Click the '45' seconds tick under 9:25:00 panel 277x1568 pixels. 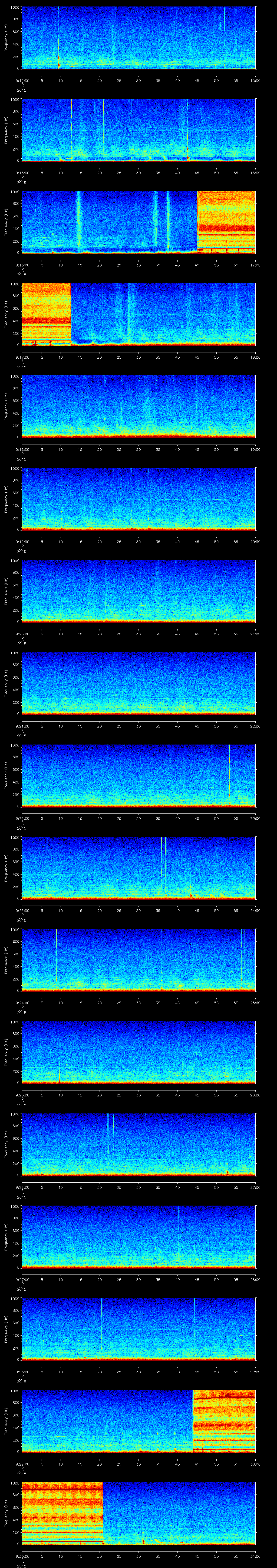pyautogui.click(x=197, y=1096)
